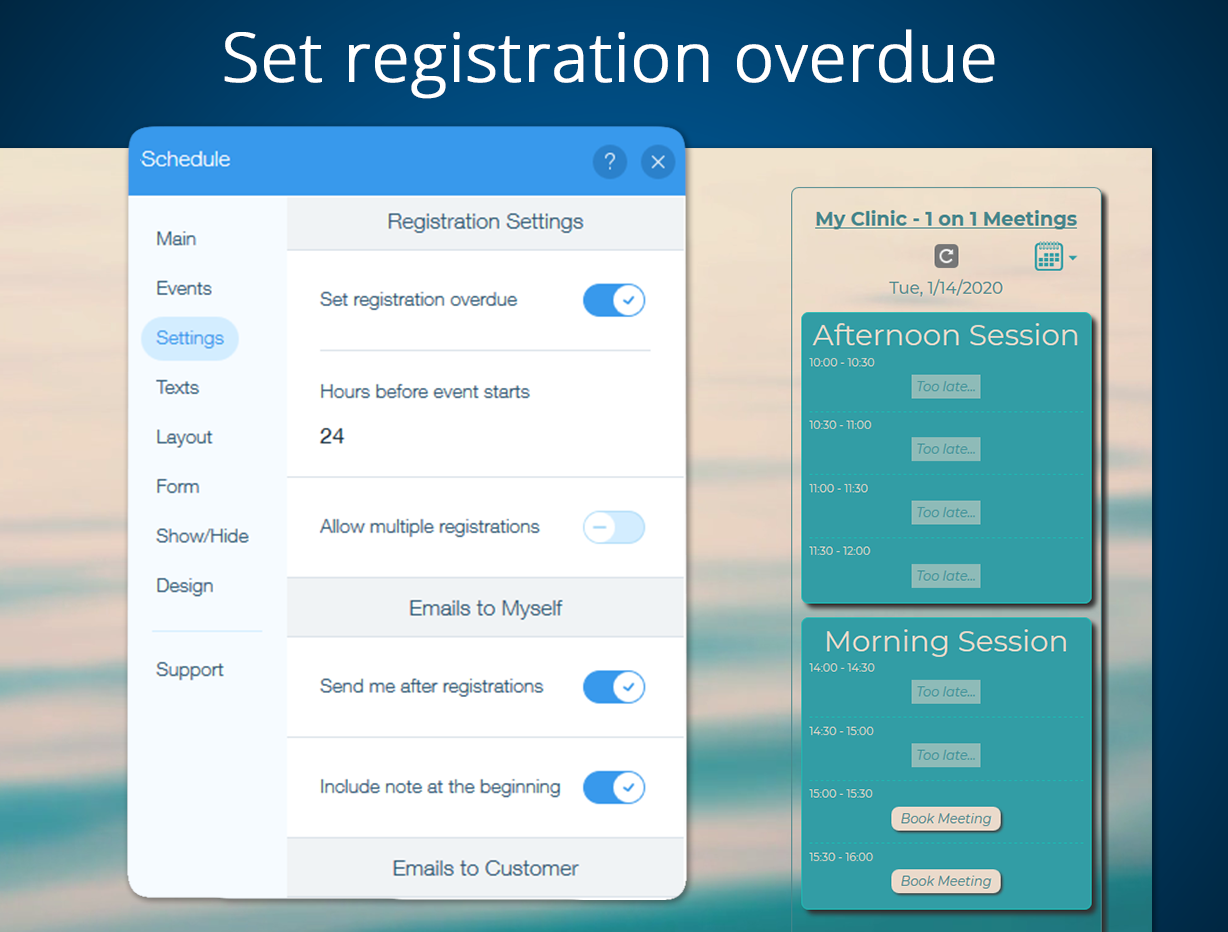Click the Hours before event starts label
Screen dimensions: 1228x932
425,392
